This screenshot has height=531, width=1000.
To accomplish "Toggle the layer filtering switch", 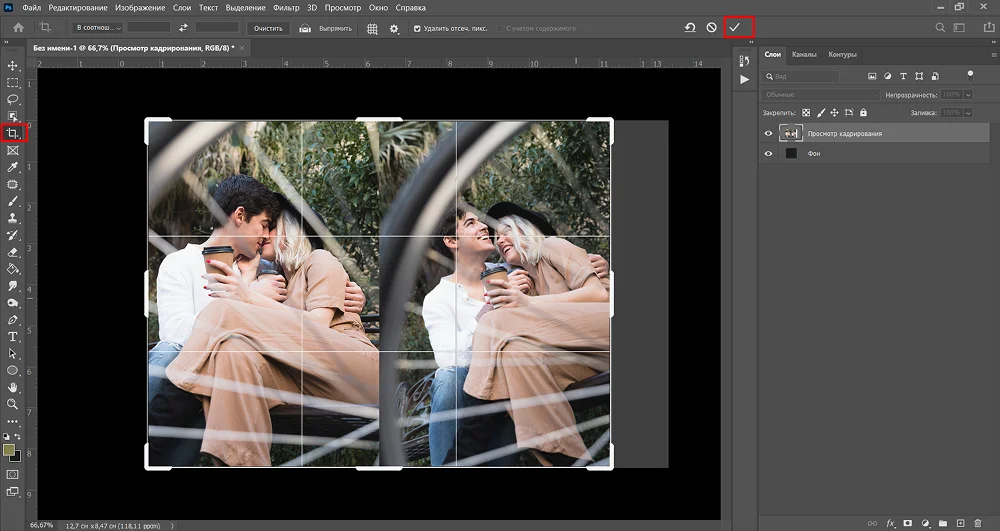I will 970,75.
